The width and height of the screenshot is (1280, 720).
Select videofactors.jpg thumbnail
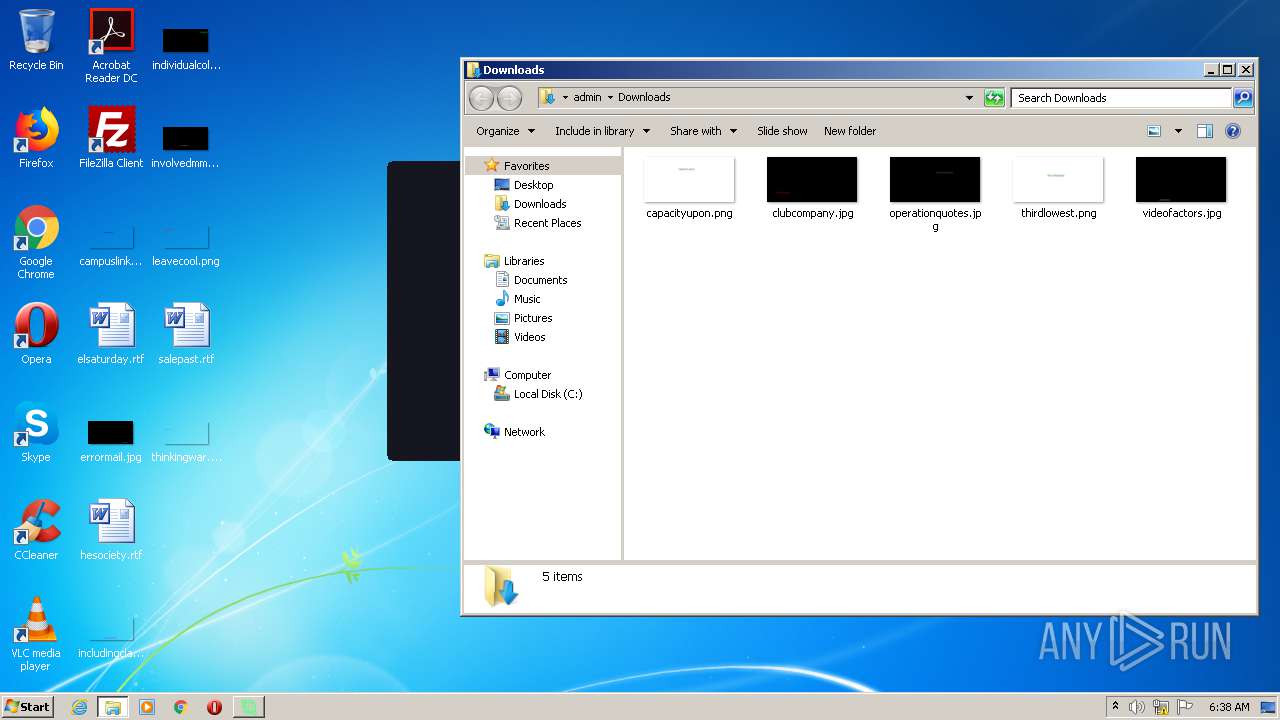pyautogui.click(x=1181, y=188)
